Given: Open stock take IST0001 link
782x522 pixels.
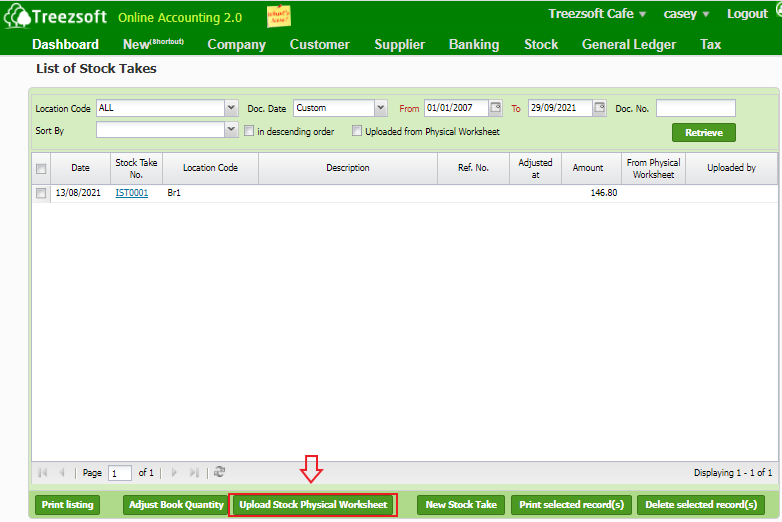Looking at the screenshot, I should 132,193.
